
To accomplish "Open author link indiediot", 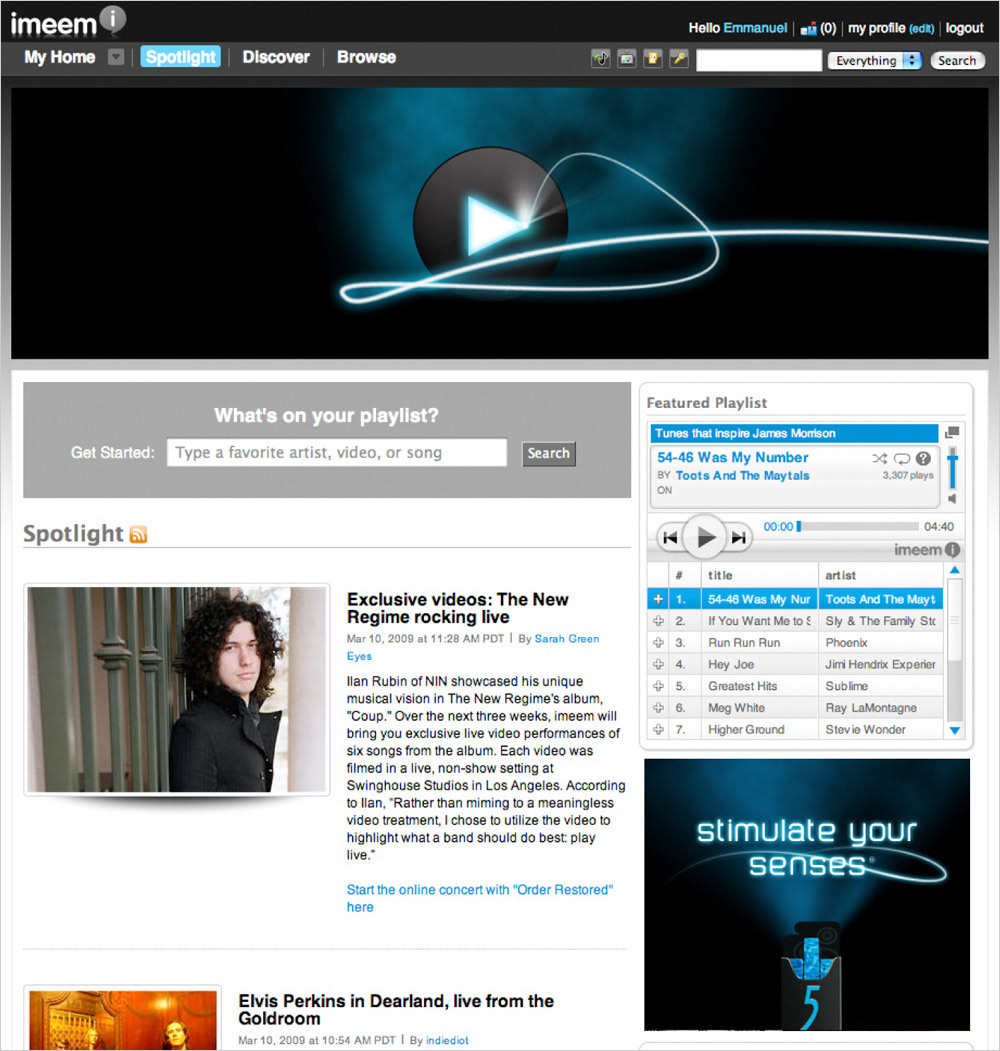I will [447, 1040].
